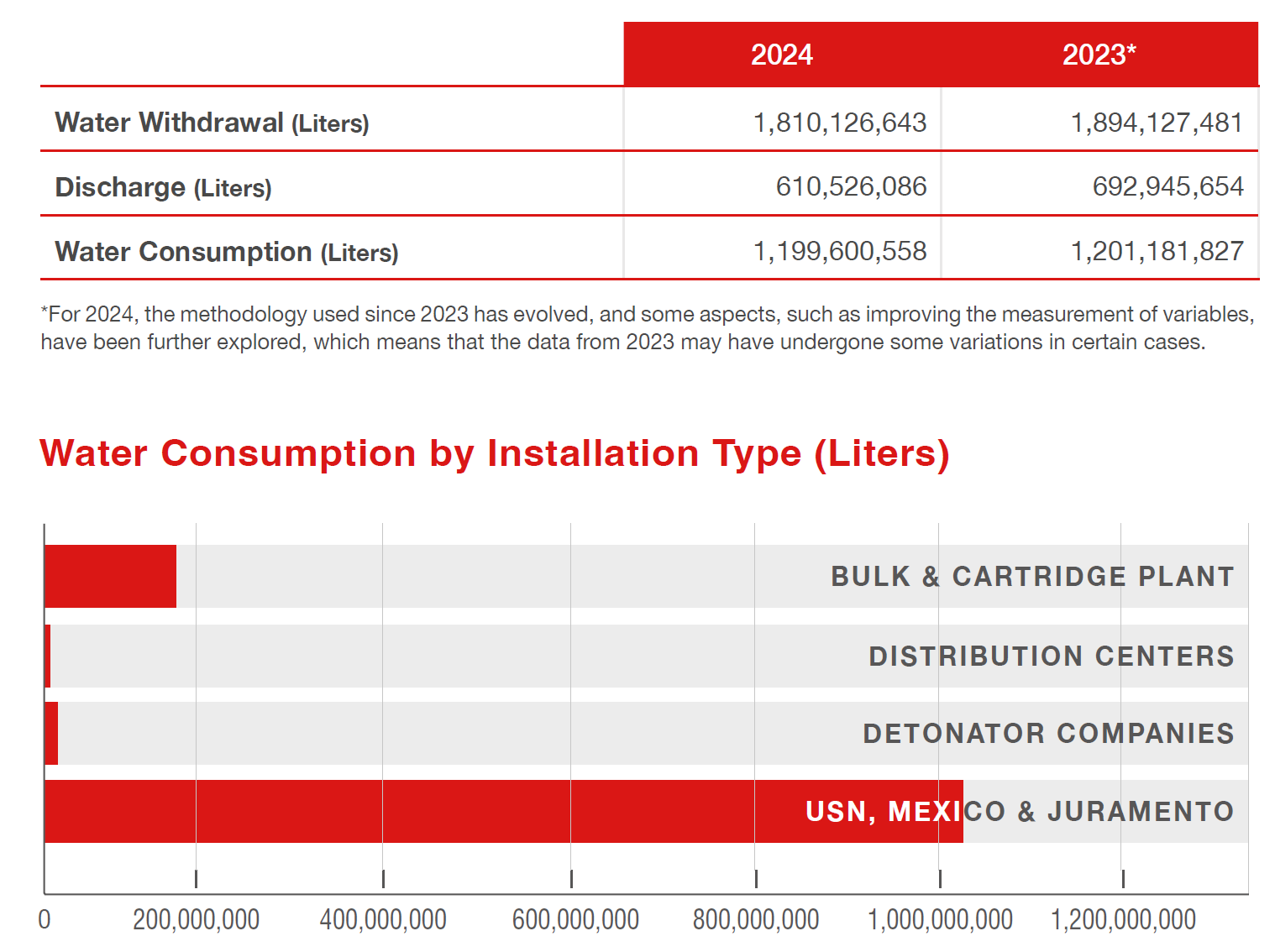
Task: Click the value 1,810,126,643
Action: pos(840,123)
